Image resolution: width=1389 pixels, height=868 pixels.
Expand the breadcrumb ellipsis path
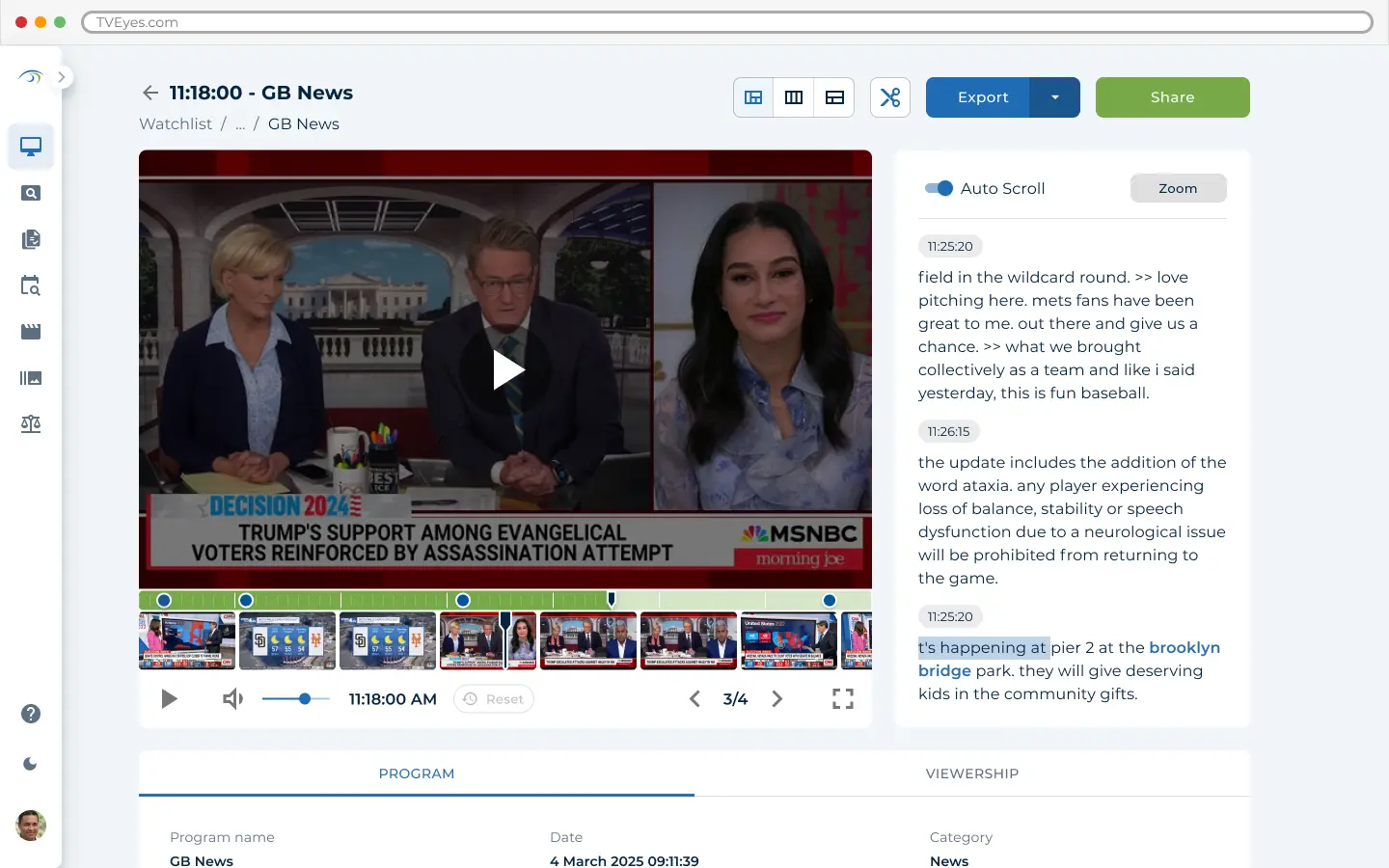[x=240, y=124]
